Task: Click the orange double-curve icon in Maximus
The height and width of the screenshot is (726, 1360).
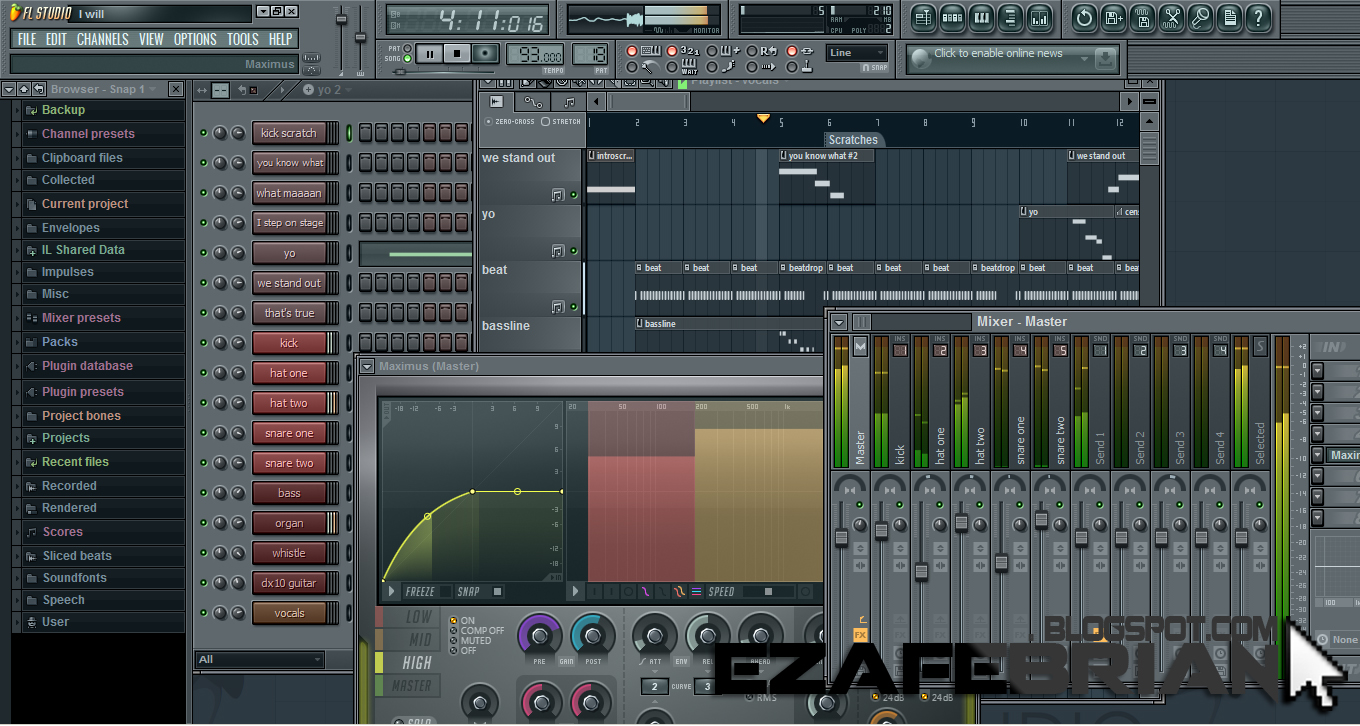Action: [x=680, y=592]
